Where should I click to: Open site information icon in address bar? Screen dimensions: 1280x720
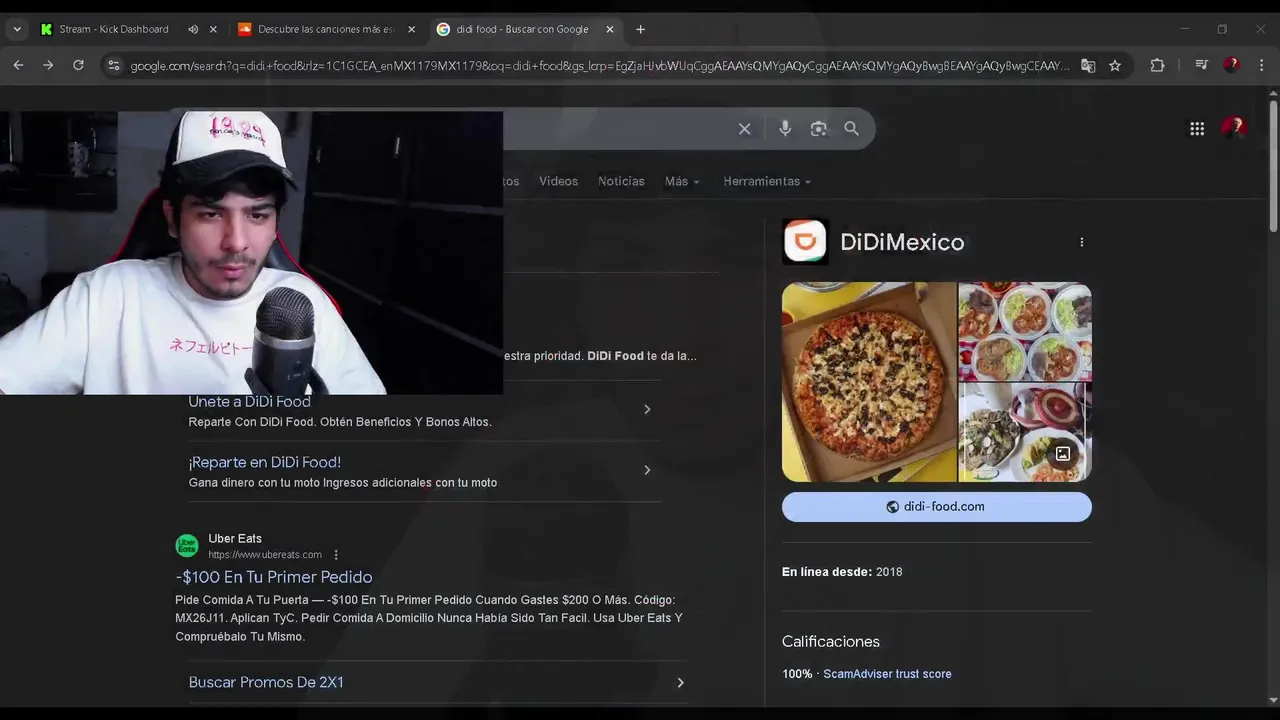114,66
